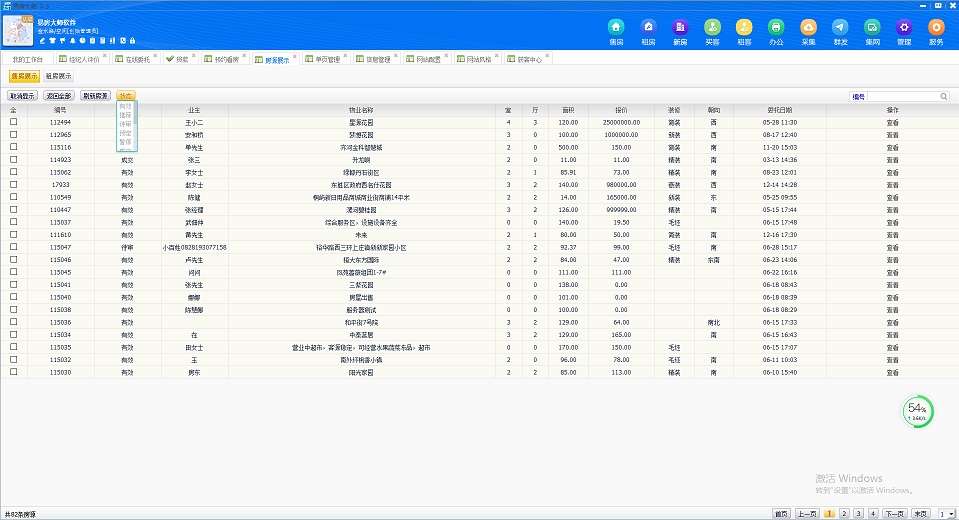959x520 pixels.
Task: Open the 编号 search field selector
Action: click(858, 96)
